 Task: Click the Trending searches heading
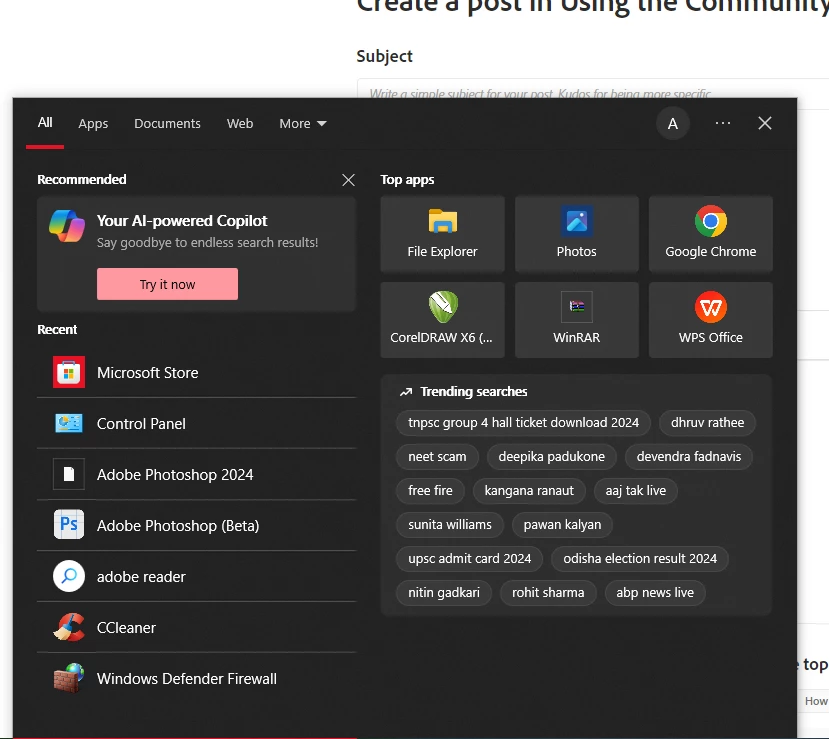pyautogui.click(x=474, y=392)
